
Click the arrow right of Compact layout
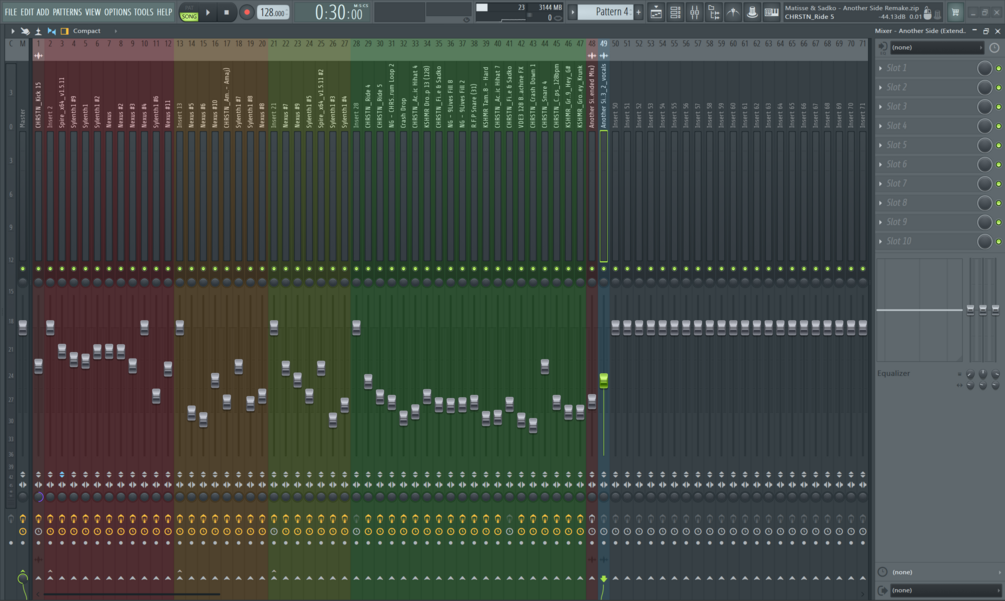pos(115,31)
